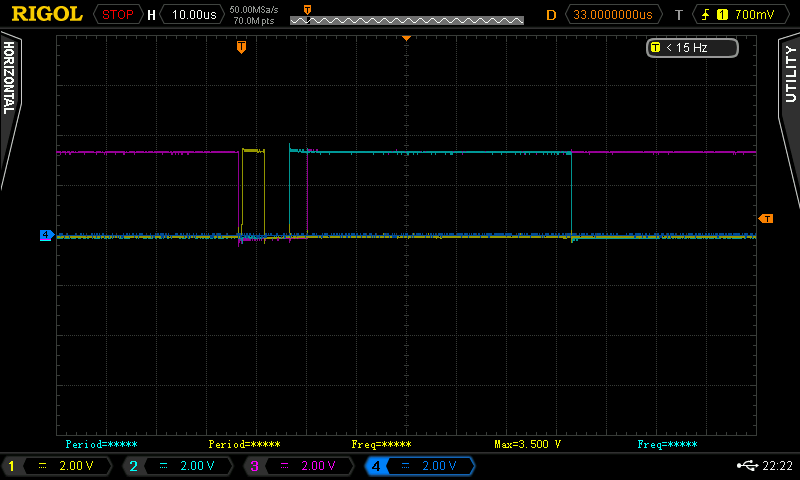Click the channel 4 ground level marker
Image resolution: width=800 pixels, height=480 pixels.
click(x=46, y=235)
